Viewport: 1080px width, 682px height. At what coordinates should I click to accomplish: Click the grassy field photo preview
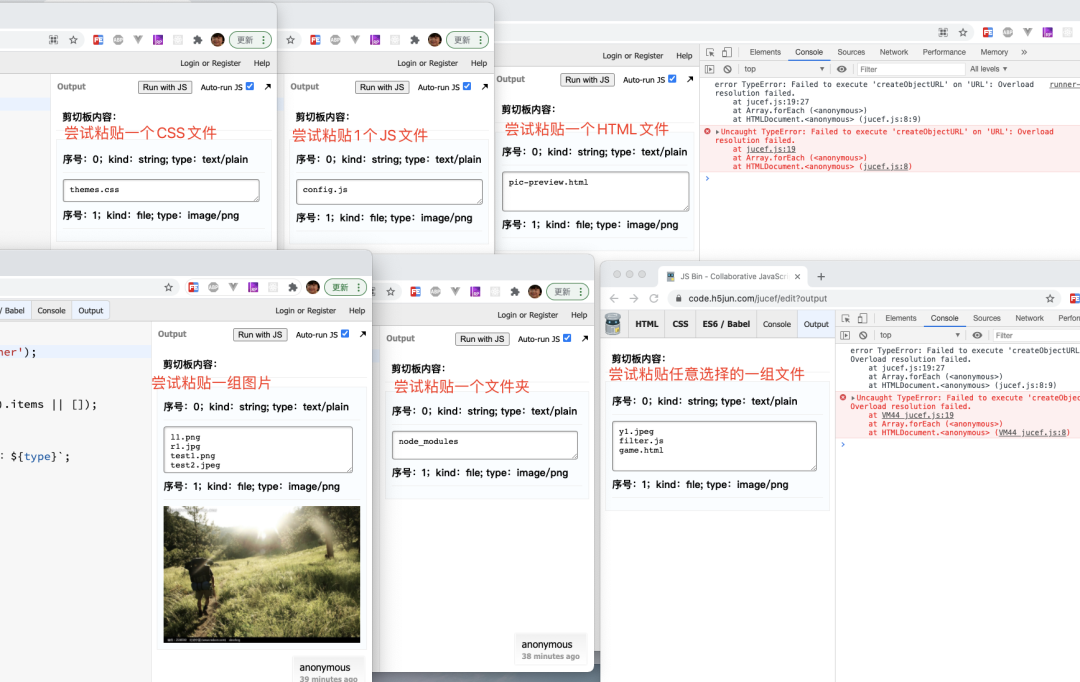click(262, 573)
